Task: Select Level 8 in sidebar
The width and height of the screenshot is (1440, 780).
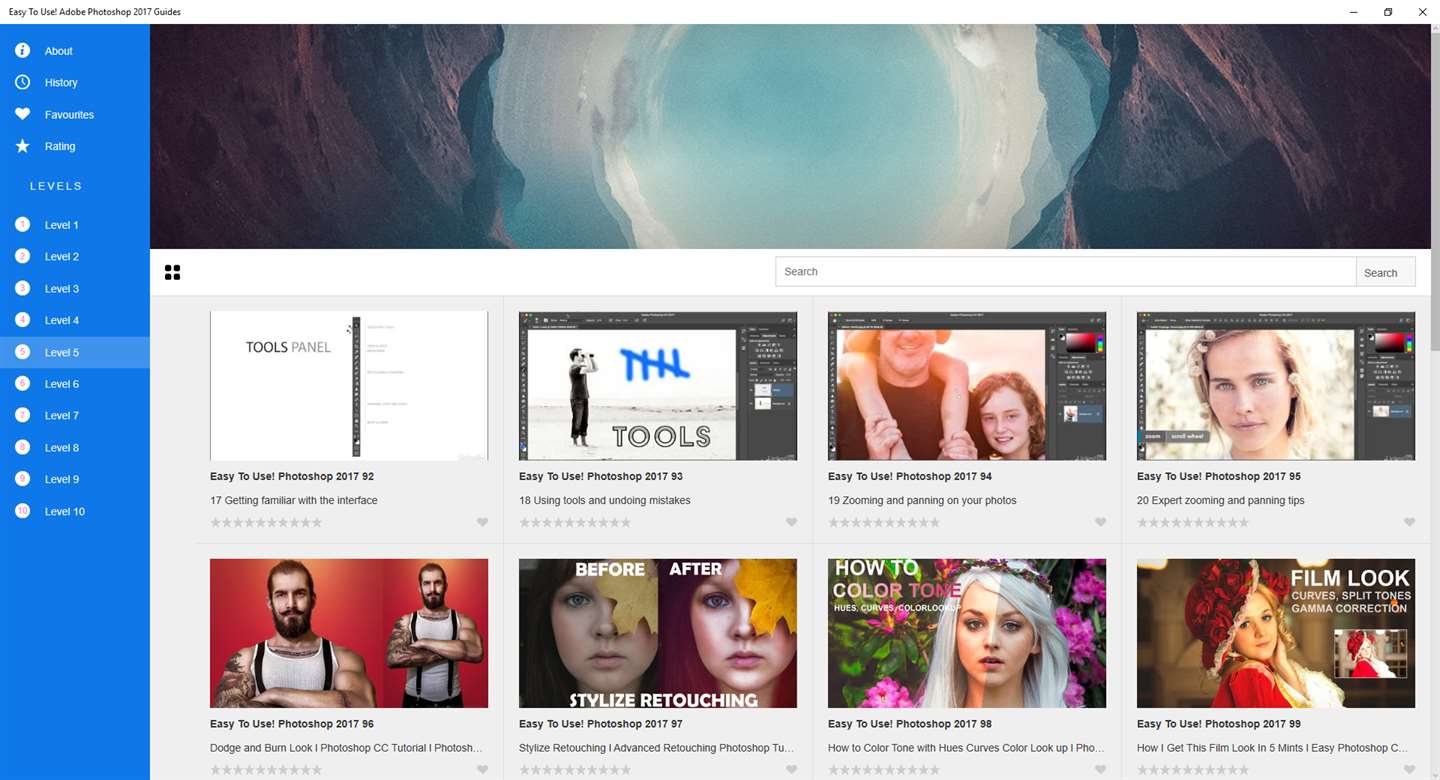Action: (x=75, y=448)
